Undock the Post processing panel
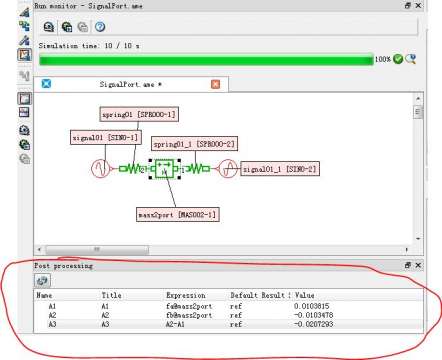 408,266
